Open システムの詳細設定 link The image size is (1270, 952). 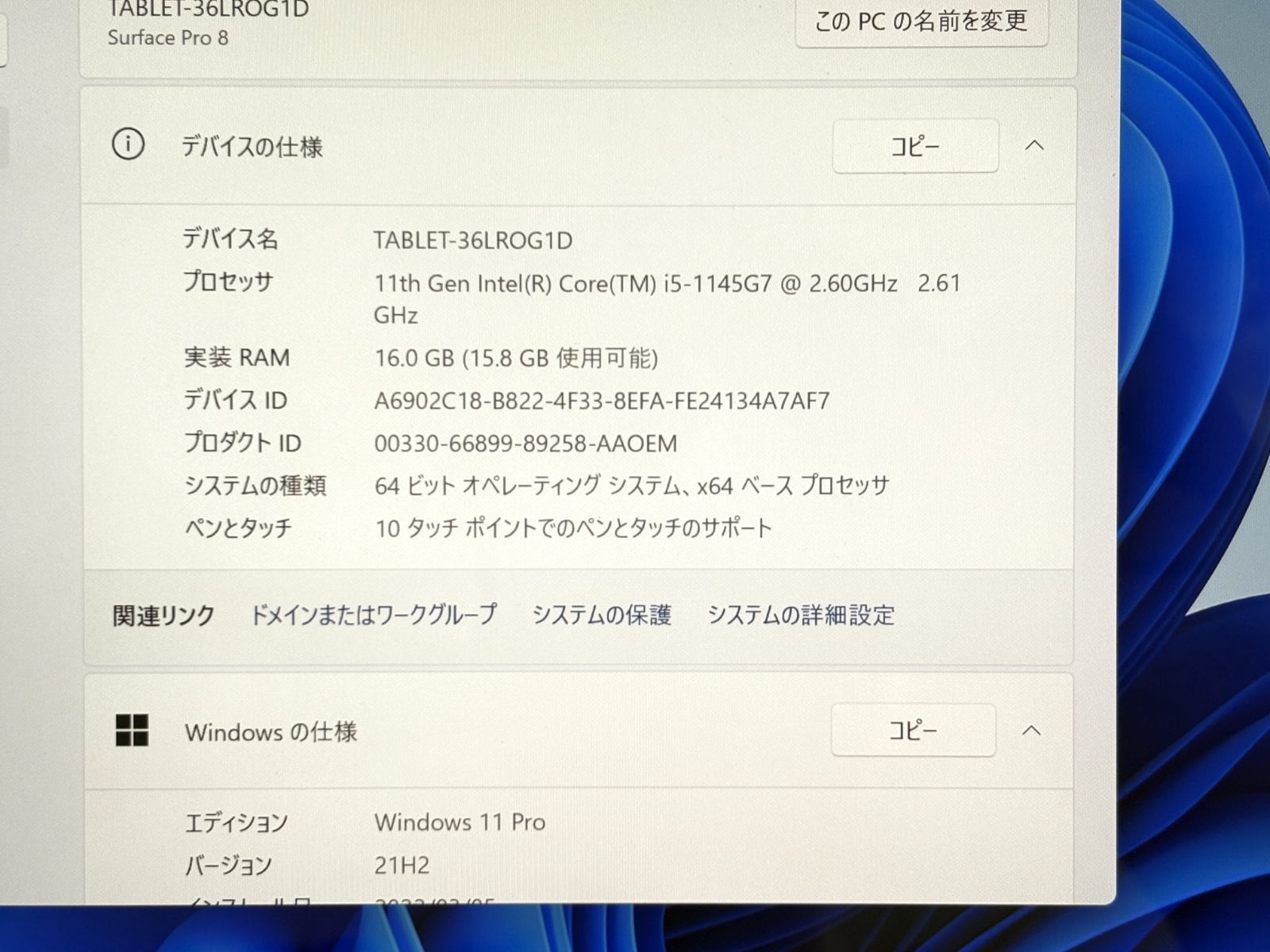(x=801, y=615)
